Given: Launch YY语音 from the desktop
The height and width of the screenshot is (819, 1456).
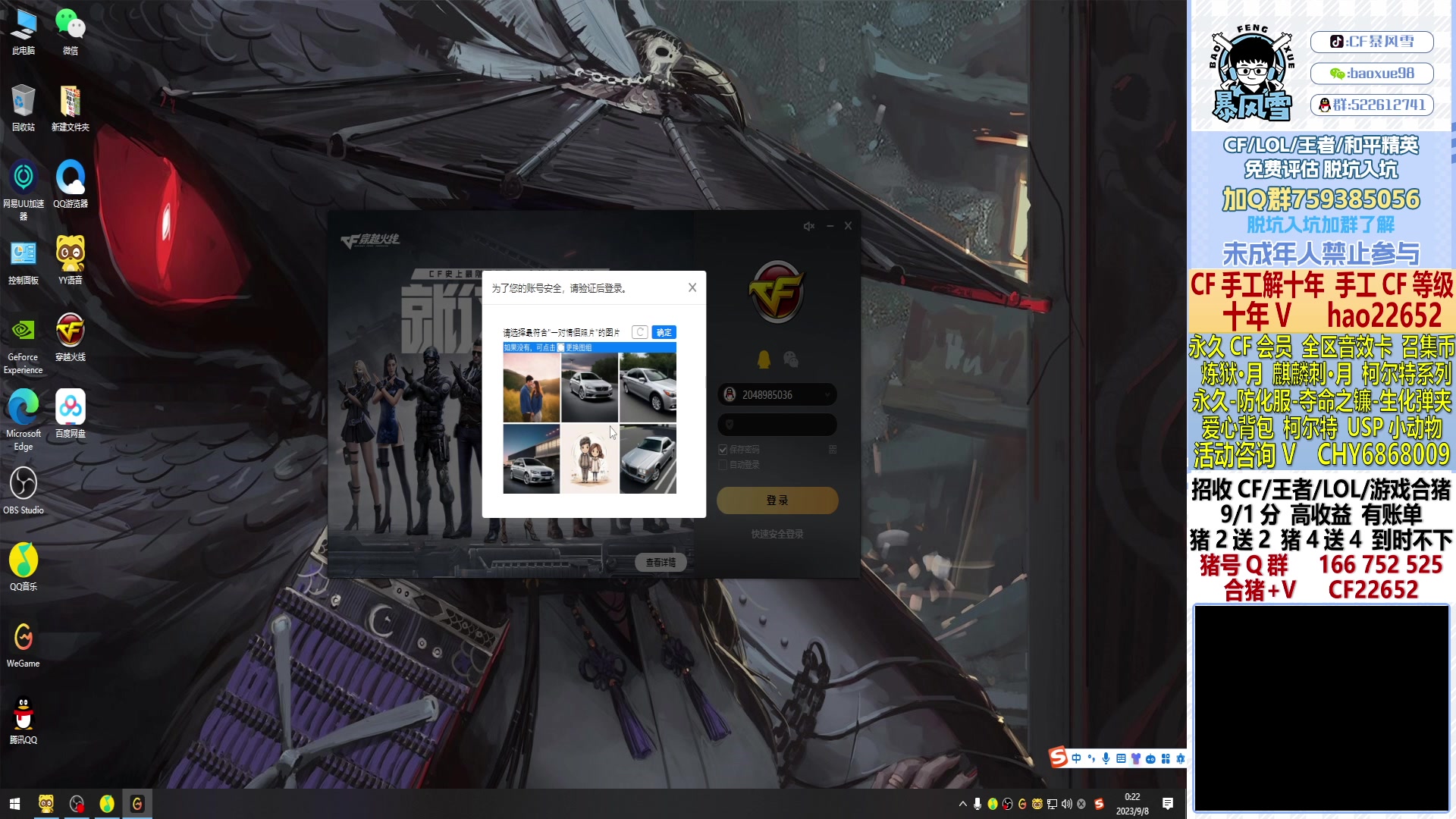Looking at the screenshot, I should (x=71, y=262).
